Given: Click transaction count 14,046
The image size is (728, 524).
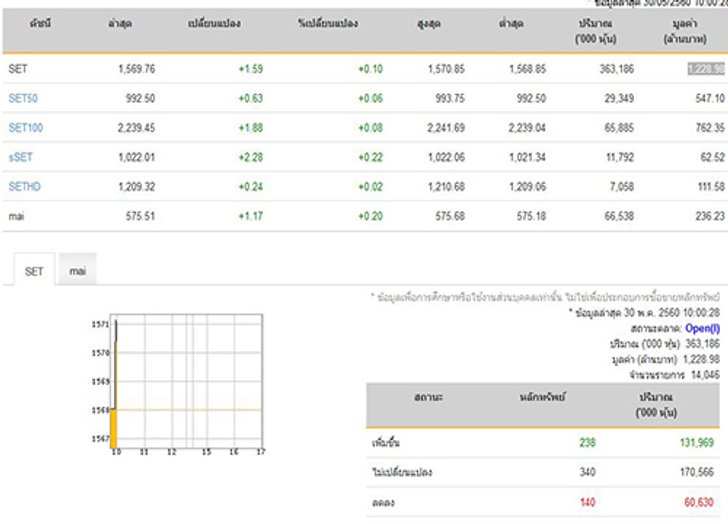Looking at the screenshot, I should (705, 375).
